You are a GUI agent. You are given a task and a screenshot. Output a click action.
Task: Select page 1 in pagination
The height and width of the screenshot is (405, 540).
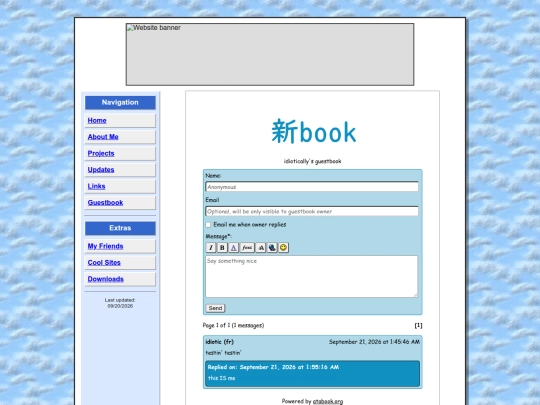point(418,325)
